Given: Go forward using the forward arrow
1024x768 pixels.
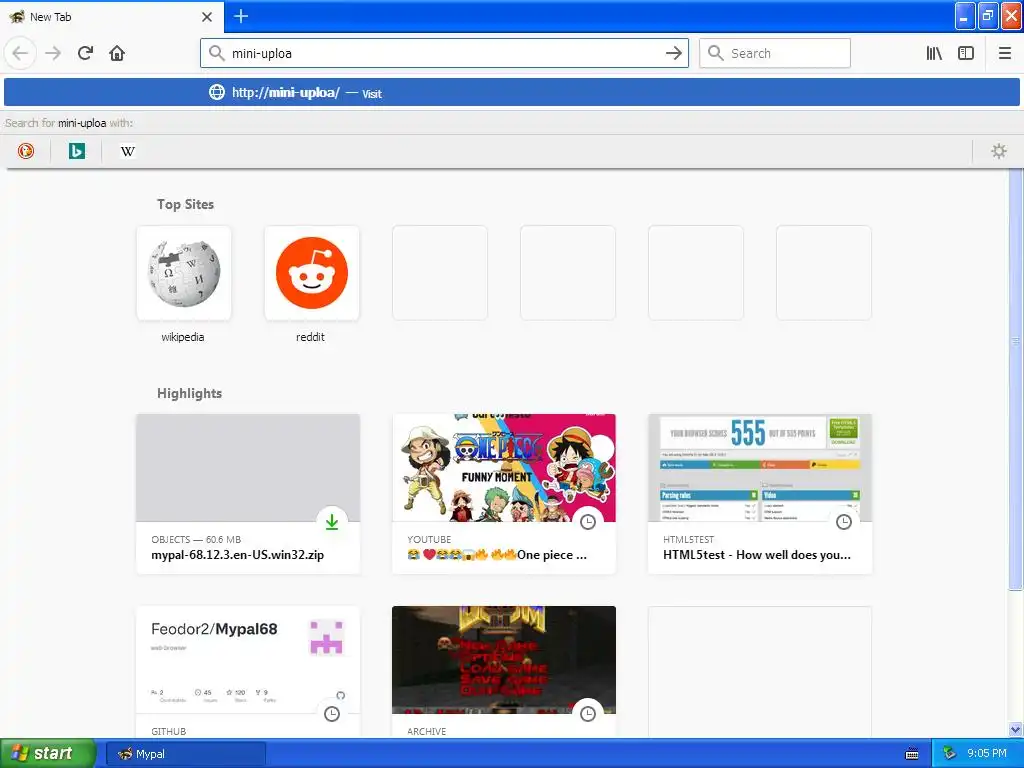Looking at the screenshot, I should pos(53,54).
